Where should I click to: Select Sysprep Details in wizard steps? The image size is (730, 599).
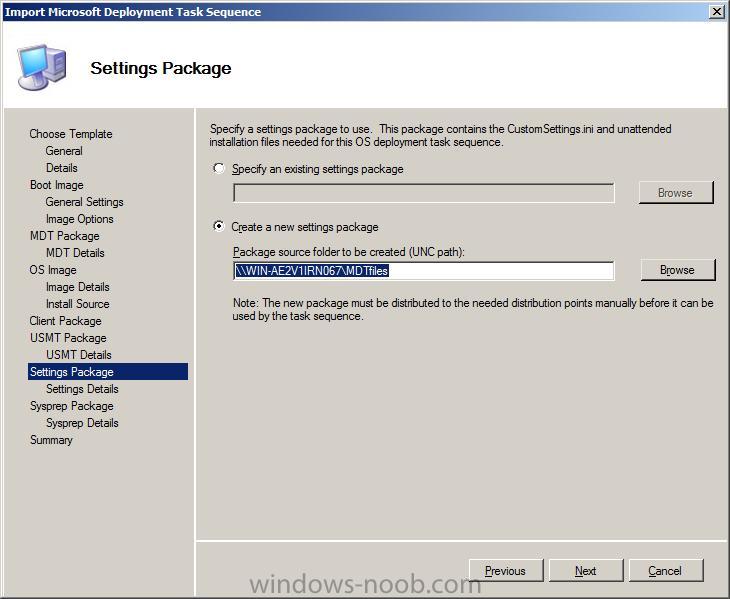pos(82,423)
